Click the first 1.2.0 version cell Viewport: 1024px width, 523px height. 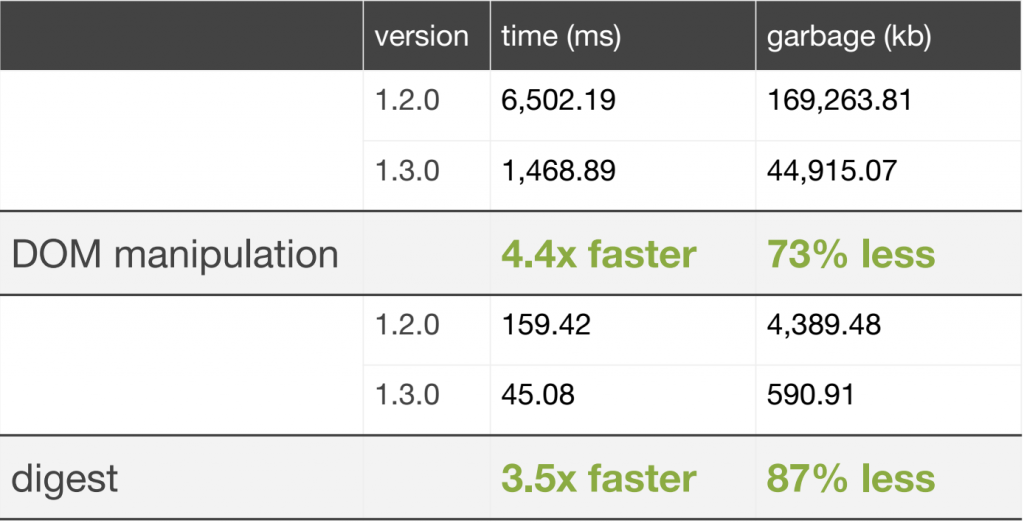pos(407,100)
